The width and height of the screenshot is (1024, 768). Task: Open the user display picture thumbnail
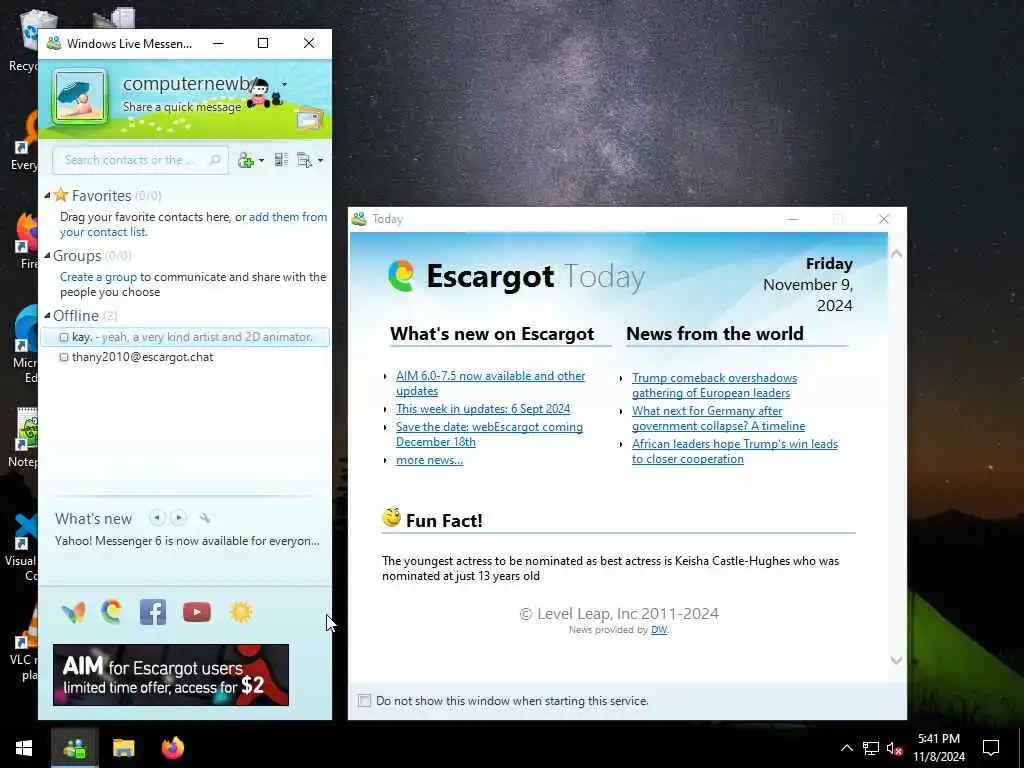80,97
